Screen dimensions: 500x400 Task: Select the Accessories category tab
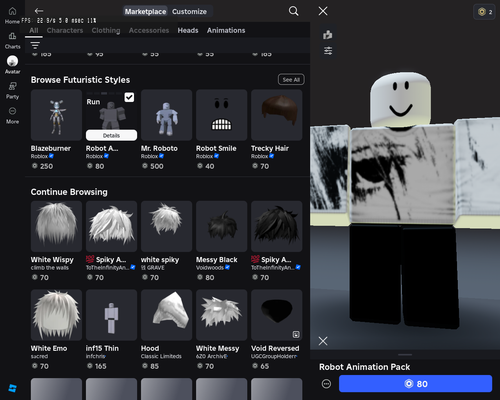[149, 30]
